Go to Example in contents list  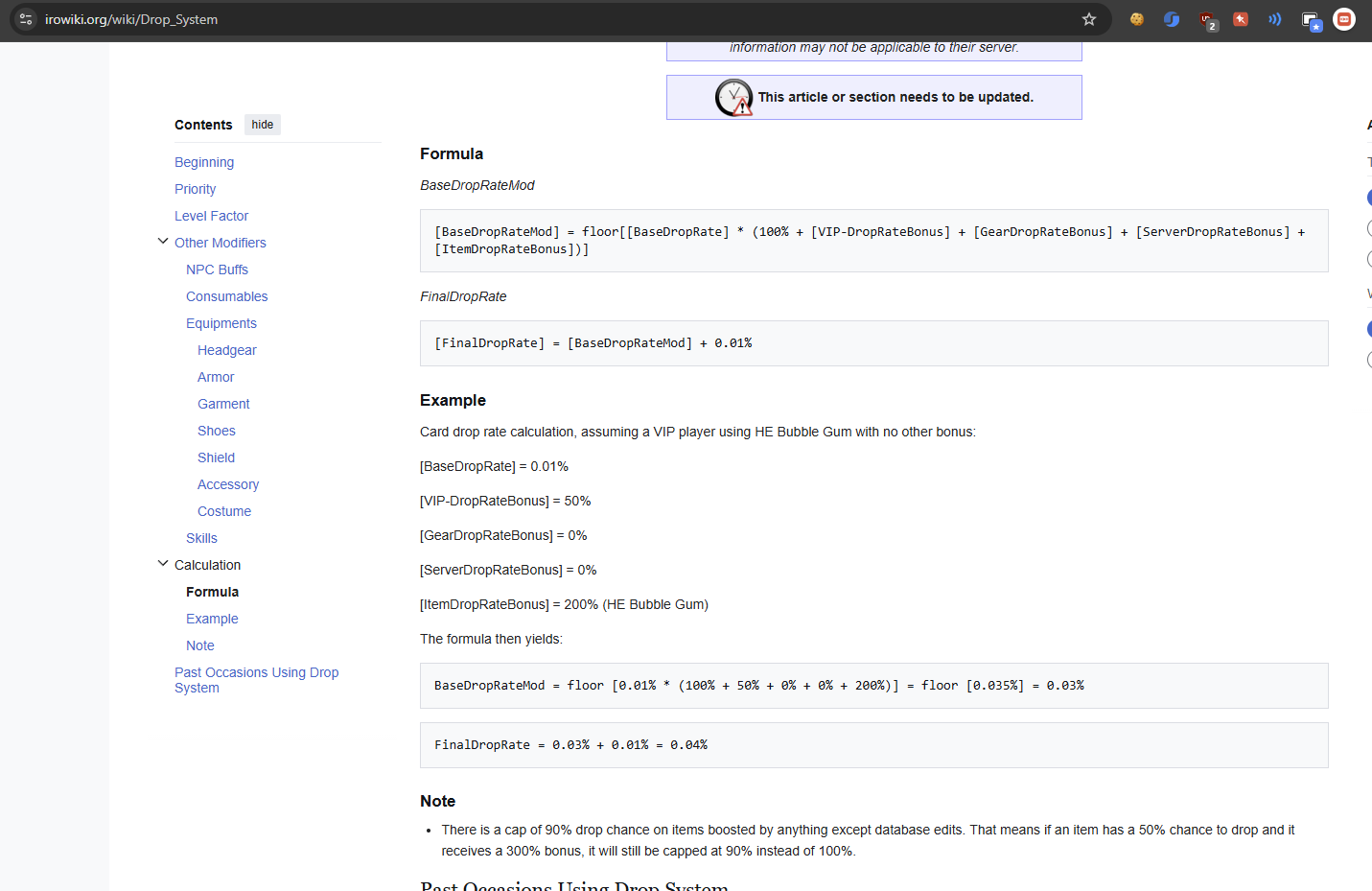coord(212,619)
